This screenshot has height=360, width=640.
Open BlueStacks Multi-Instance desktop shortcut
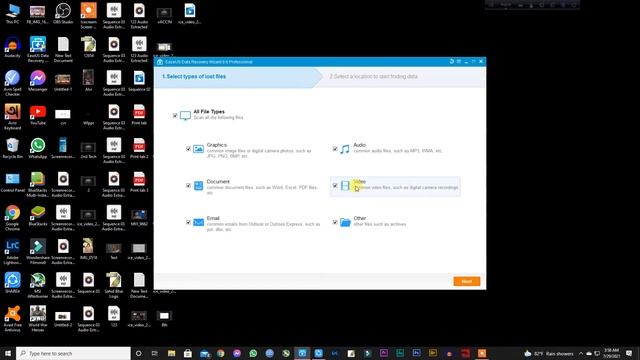[x=38, y=184]
